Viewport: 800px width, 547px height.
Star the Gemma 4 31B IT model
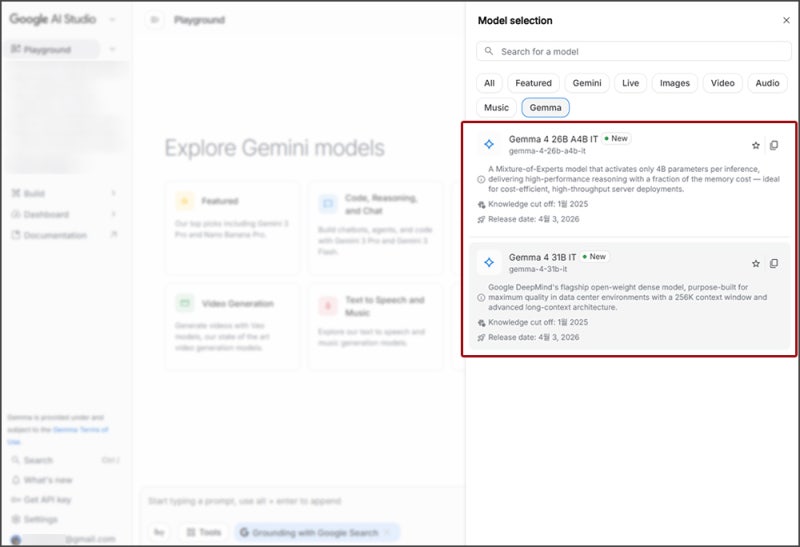[756, 263]
